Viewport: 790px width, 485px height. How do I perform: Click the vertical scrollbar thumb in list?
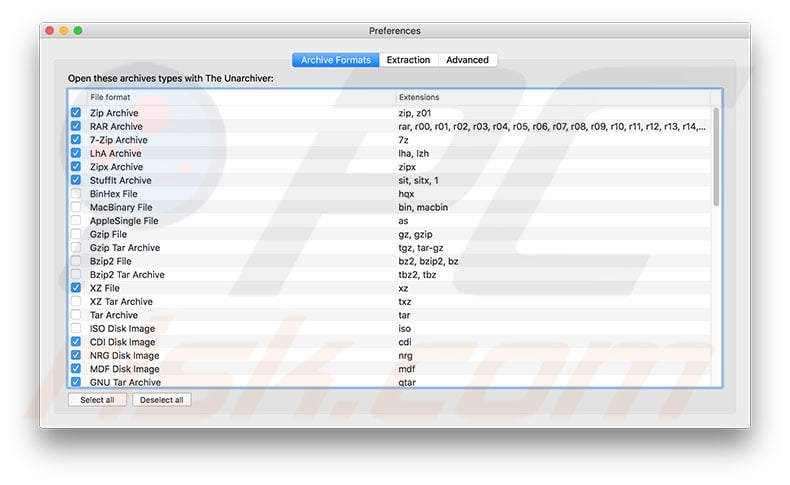click(x=716, y=157)
